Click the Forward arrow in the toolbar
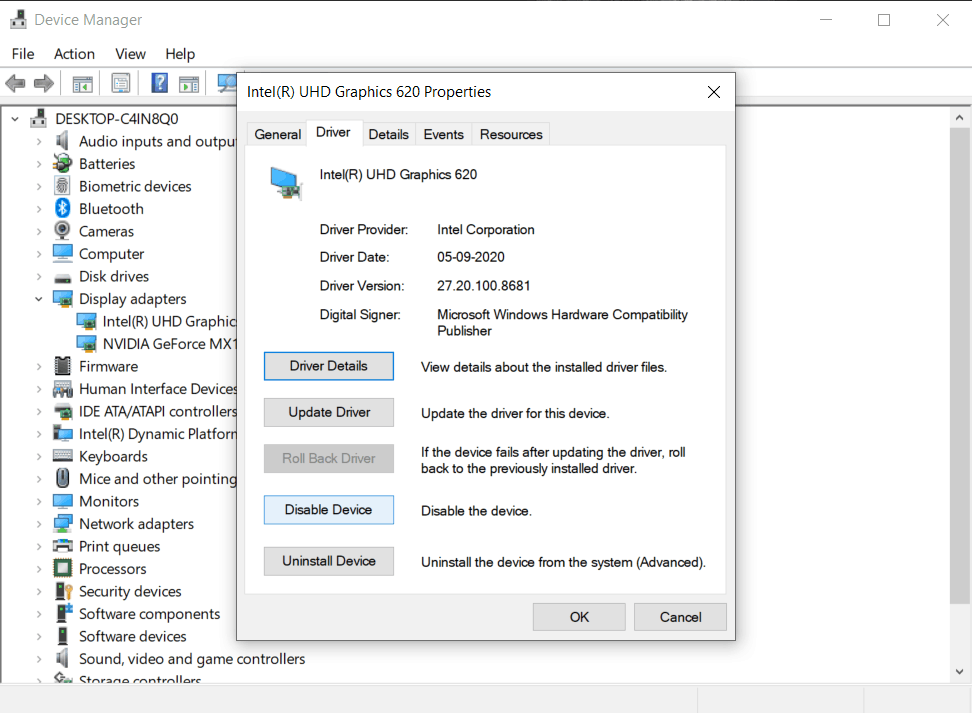Viewport: 972px width, 713px height. tap(43, 84)
